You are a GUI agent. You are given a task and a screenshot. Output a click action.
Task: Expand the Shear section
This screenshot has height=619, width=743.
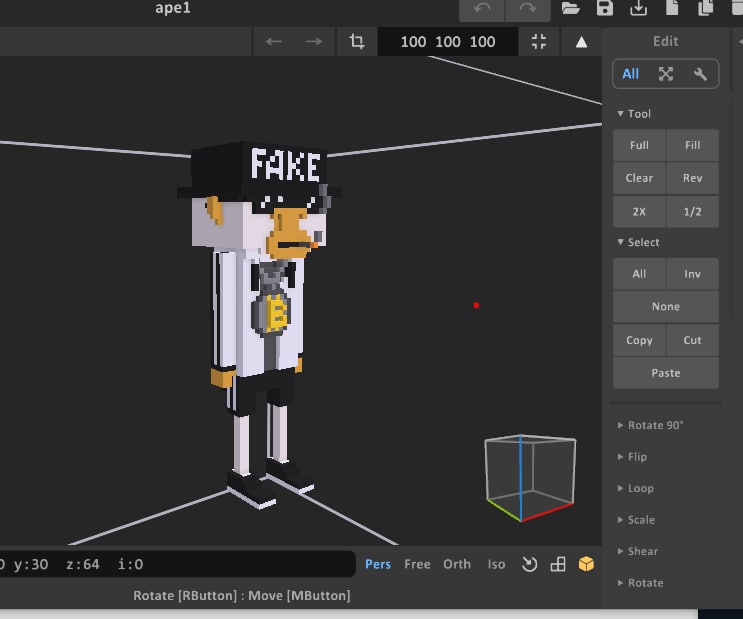point(638,551)
